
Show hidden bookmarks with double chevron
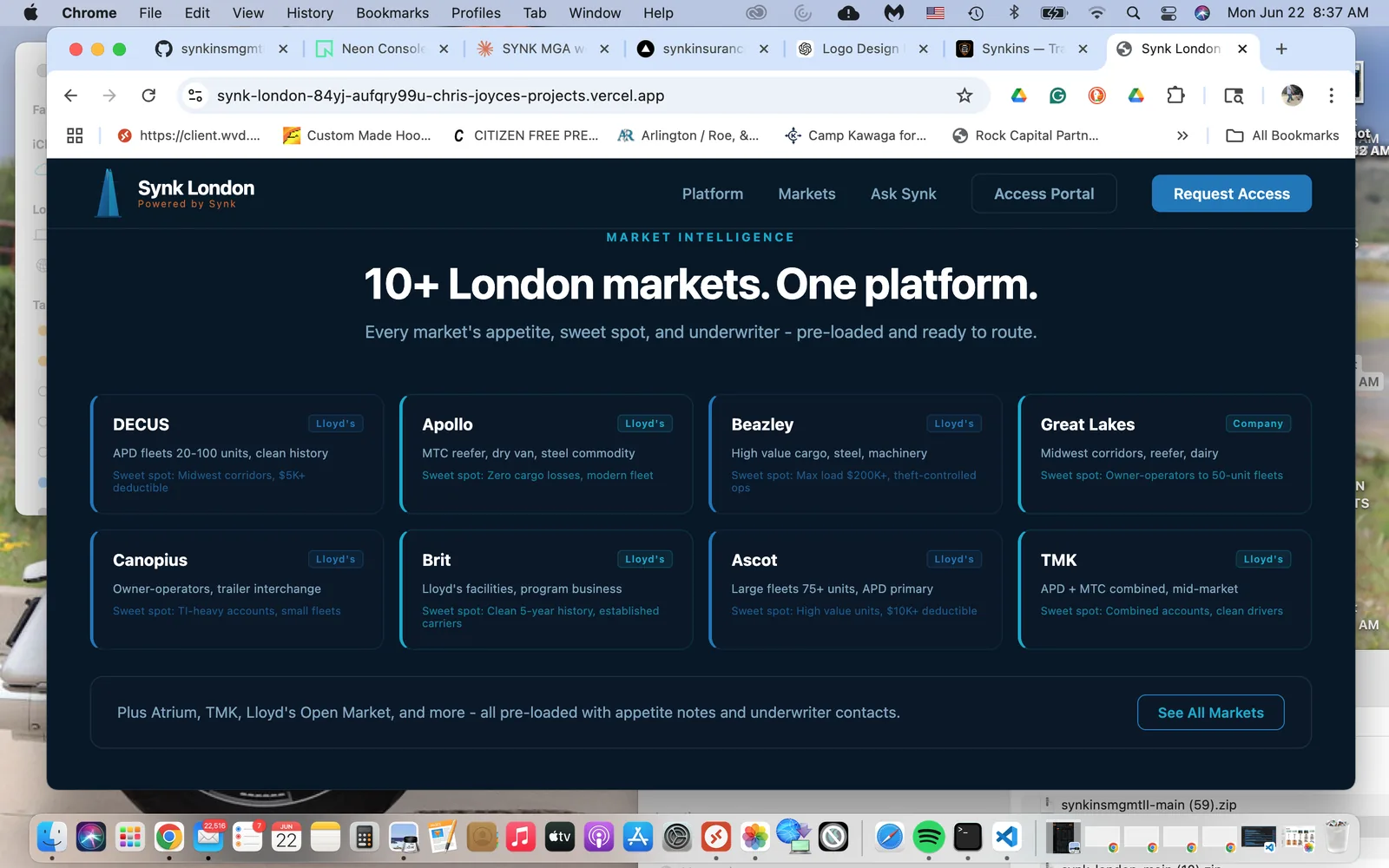[1182, 135]
